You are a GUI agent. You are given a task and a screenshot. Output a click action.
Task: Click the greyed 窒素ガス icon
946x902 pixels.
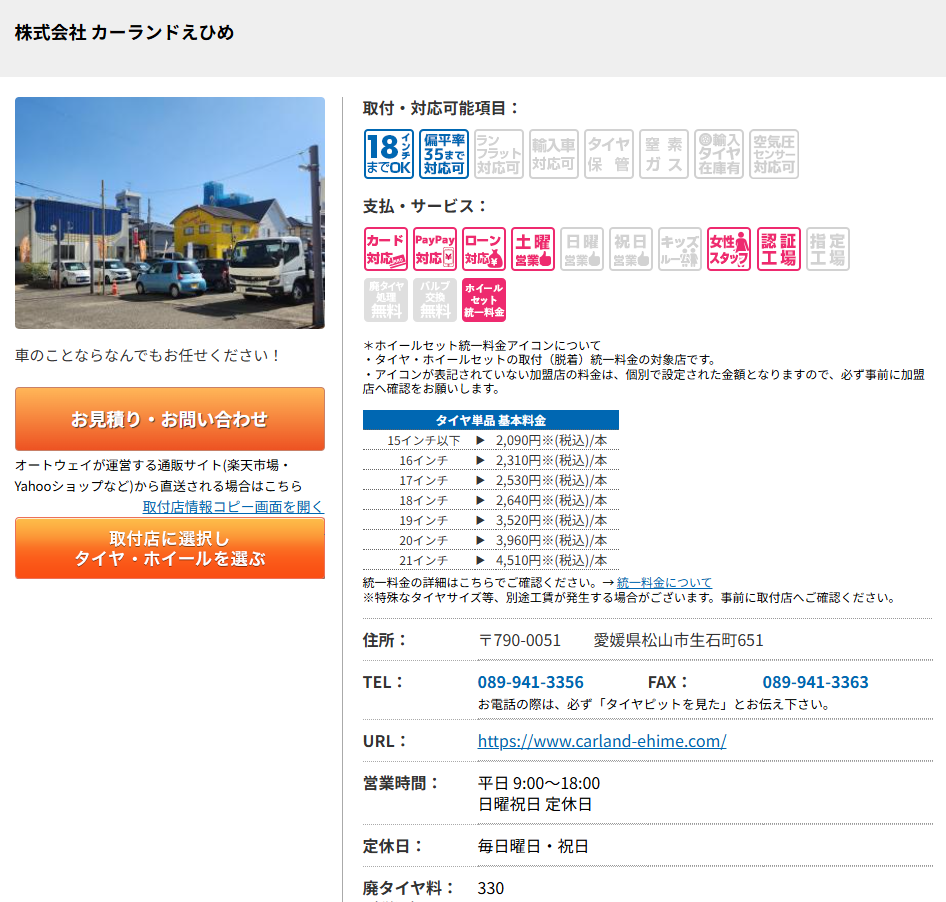(664, 154)
